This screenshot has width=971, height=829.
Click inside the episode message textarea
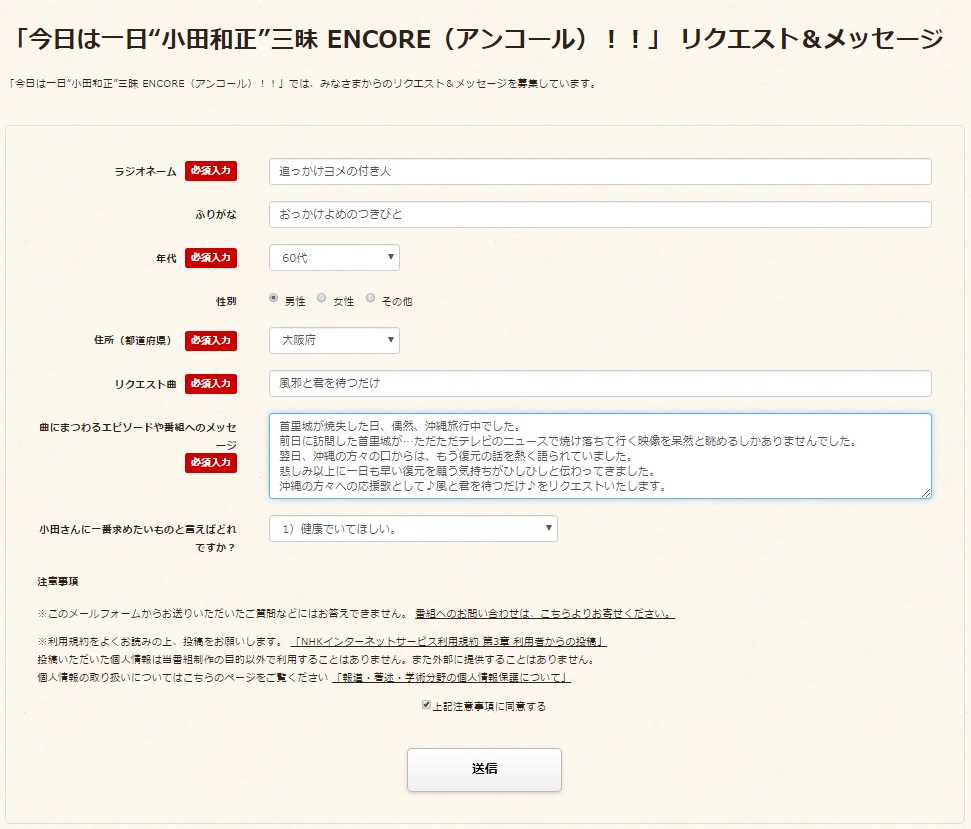(600, 456)
